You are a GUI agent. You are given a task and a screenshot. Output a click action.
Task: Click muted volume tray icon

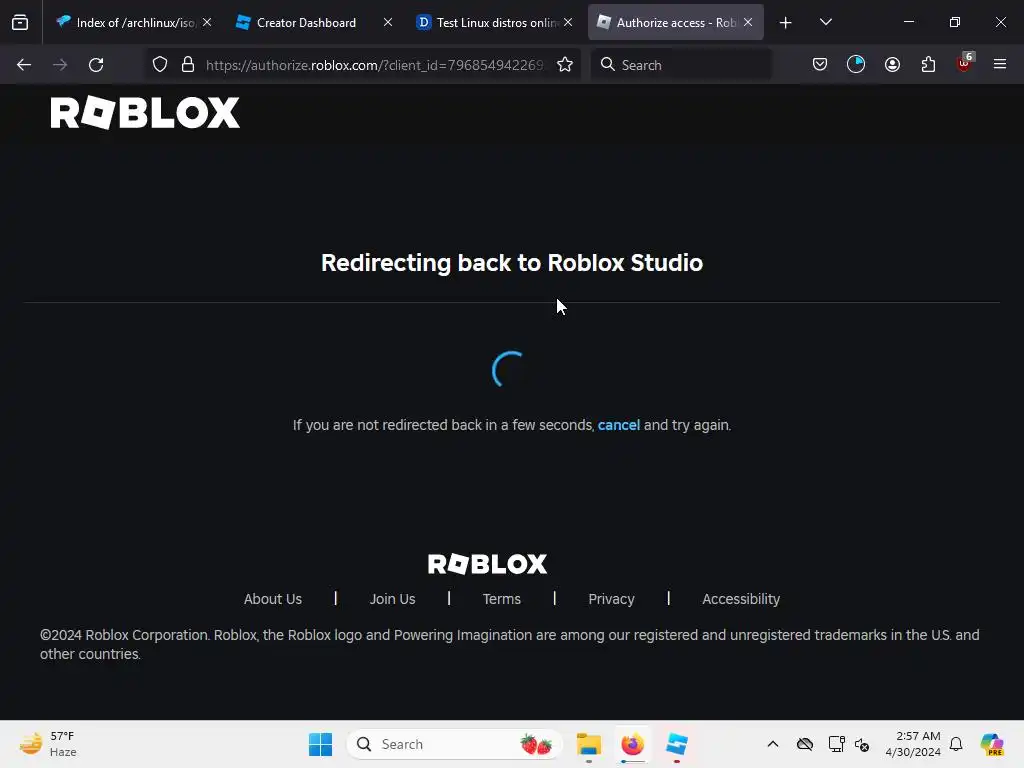(x=862, y=744)
